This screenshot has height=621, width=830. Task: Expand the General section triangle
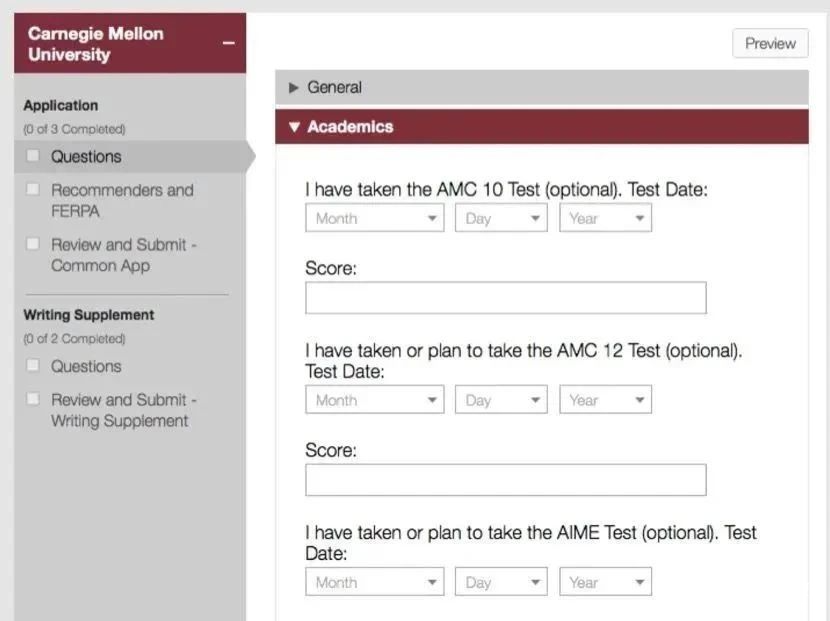coord(294,87)
